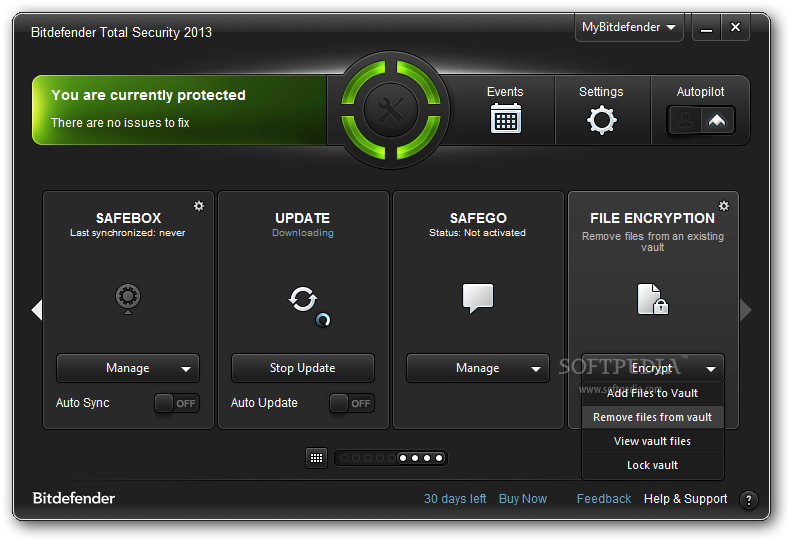
Task: Click Safebox Manage button
Action: coord(128,368)
